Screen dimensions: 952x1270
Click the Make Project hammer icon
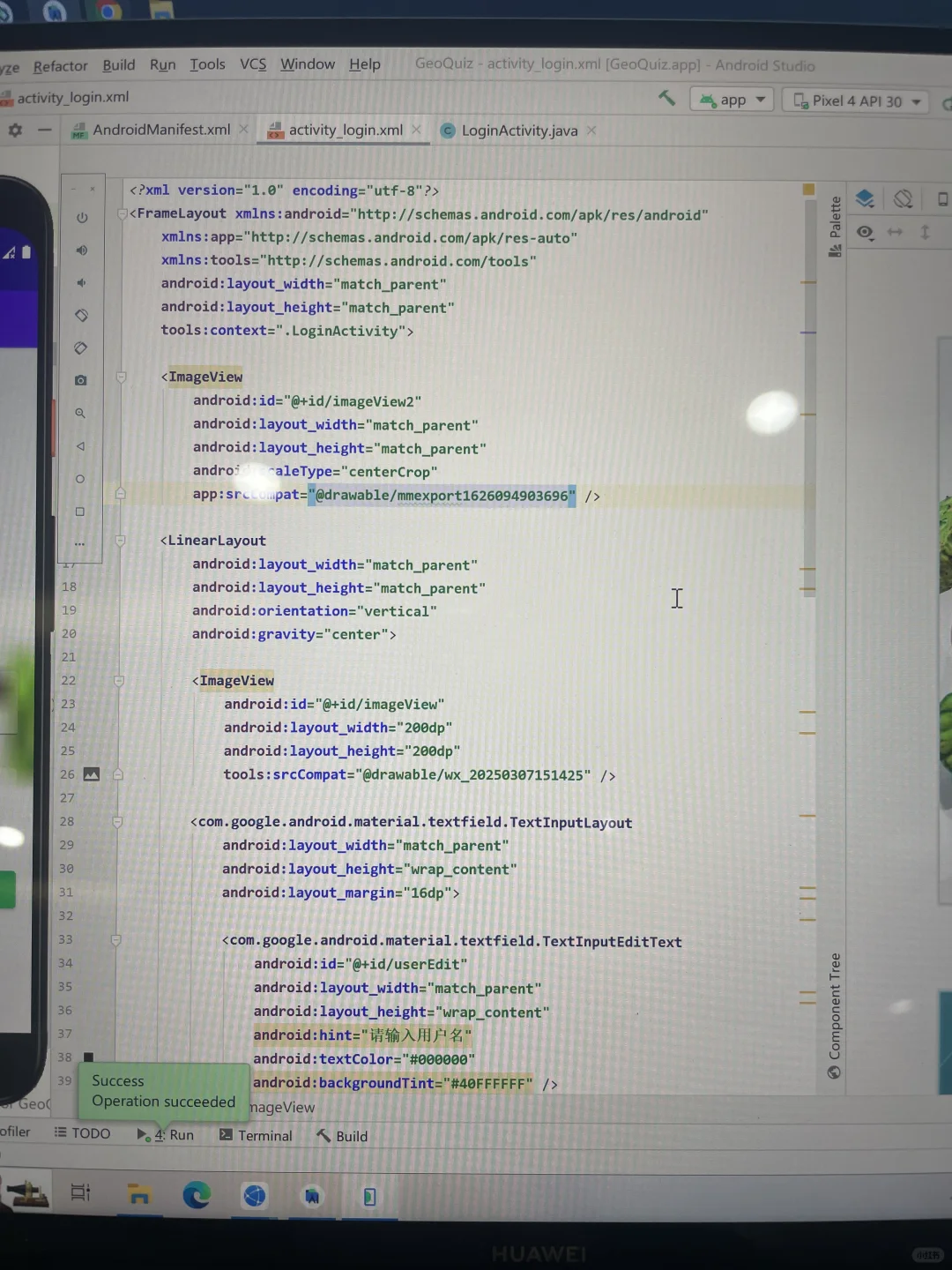click(667, 98)
